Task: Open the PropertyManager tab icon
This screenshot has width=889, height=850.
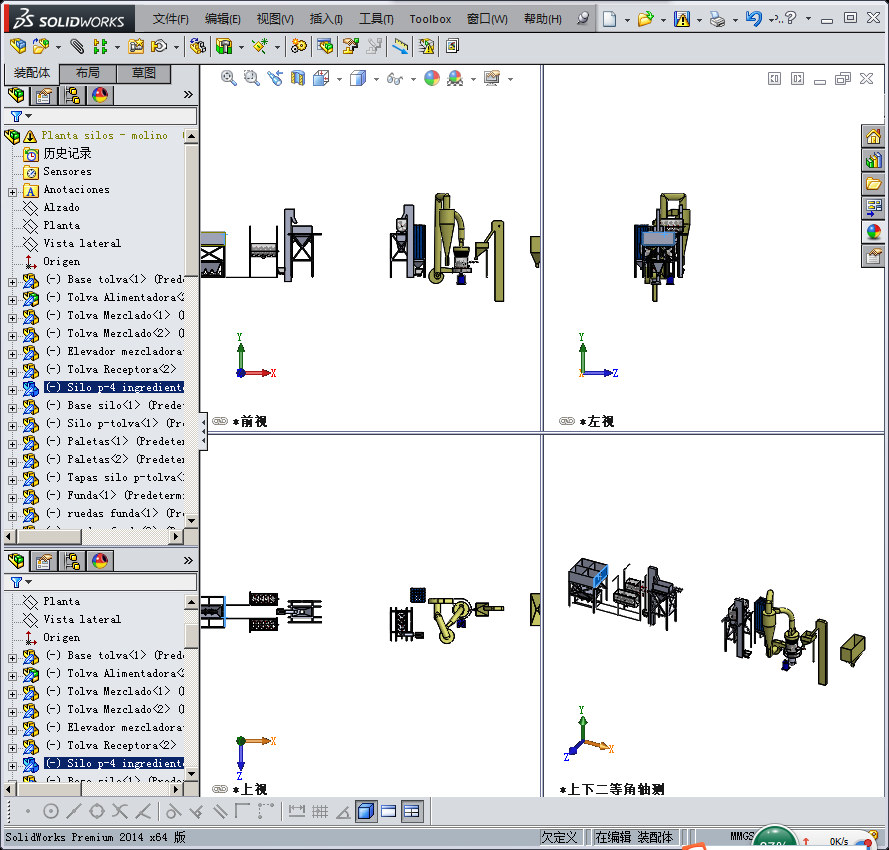Action: coord(44,95)
